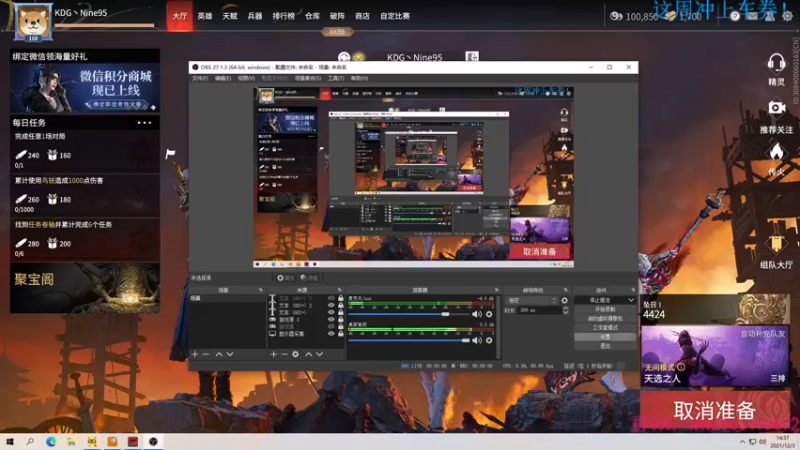Image resolution: width=800 pixels, height=450 pixels.
Task: Open 推荐关注 camera icon in game
Action: (777, 108)
